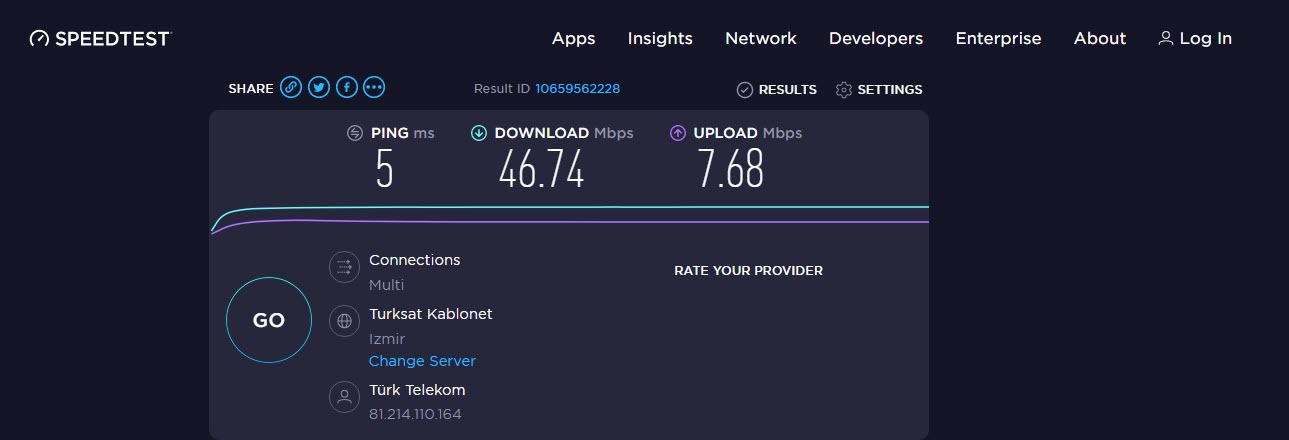Click the Log In link
This screenshot has width=1289, height=440.
click(x=1205, y=38)
